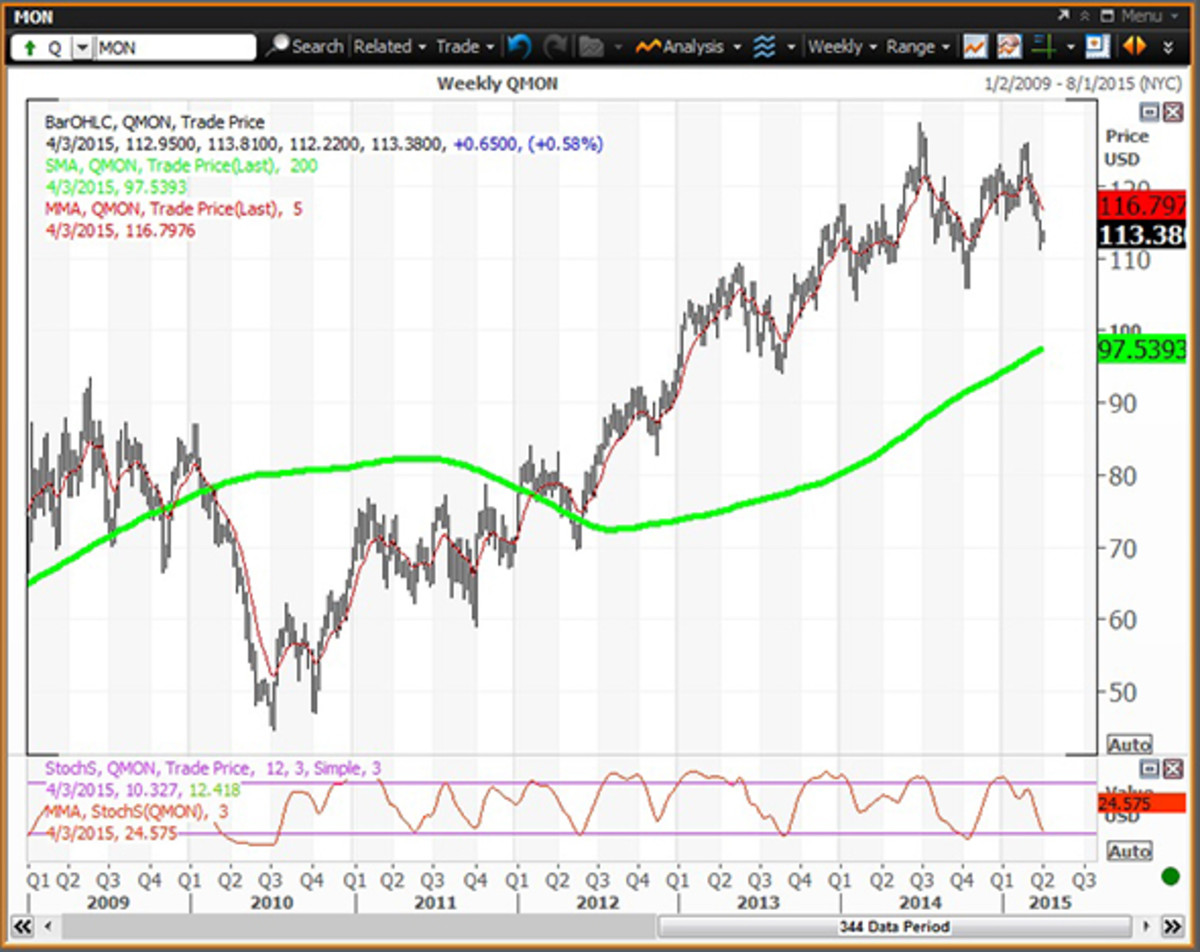
Task: Click the Auto button on stochastics axis
Action: tap(1130, 851)
